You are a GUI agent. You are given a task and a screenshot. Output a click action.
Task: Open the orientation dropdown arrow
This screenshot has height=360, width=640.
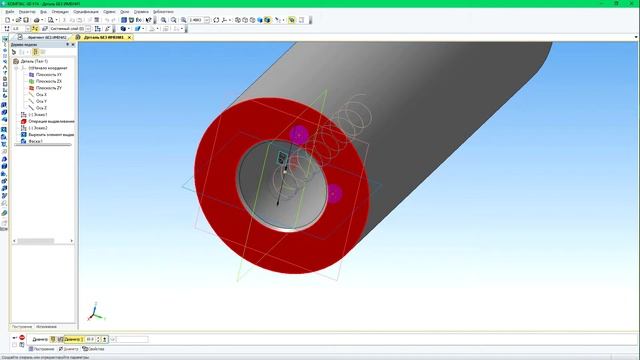[x=230, y=20]
